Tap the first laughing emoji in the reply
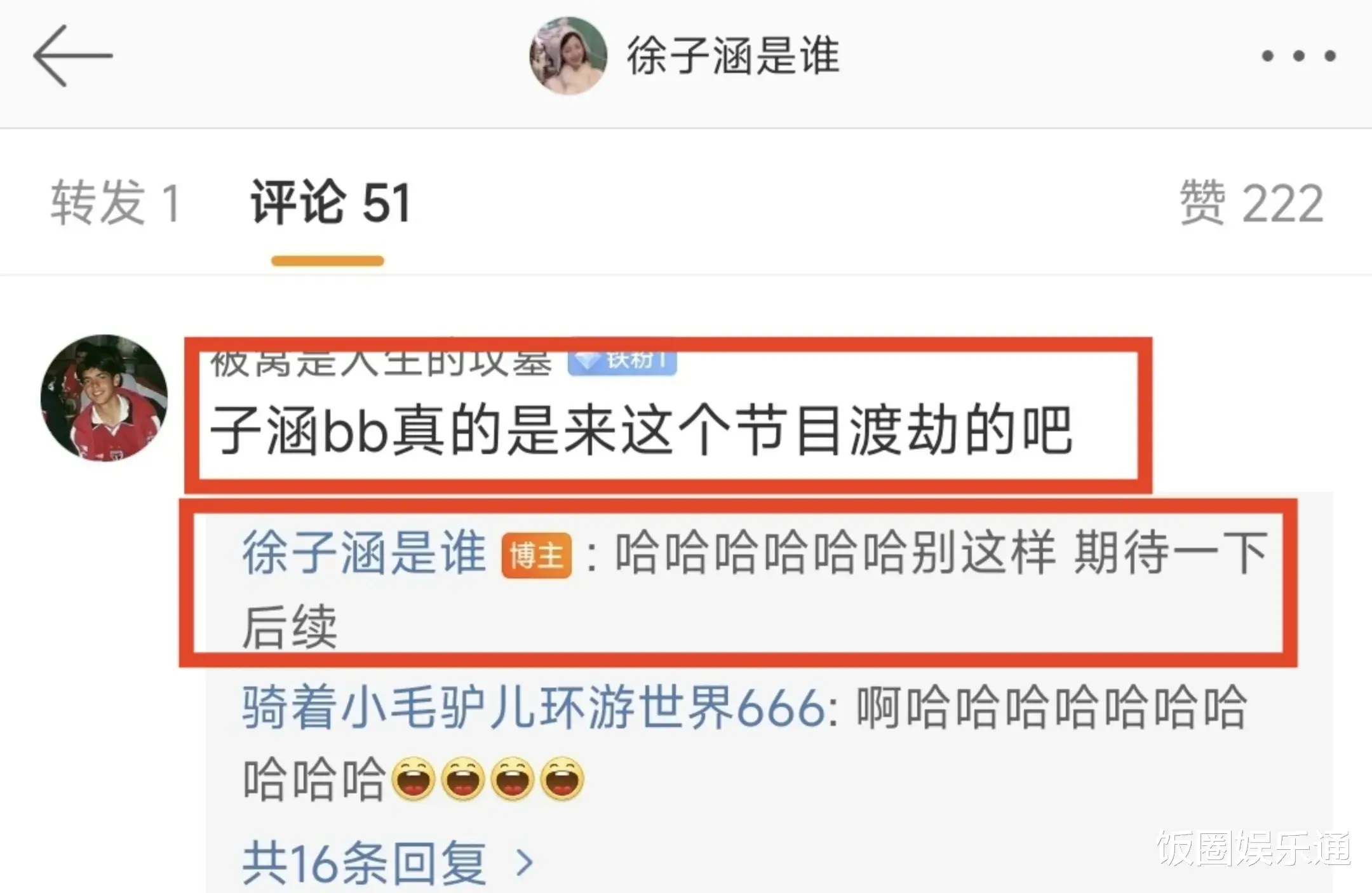 tap(414, 779)
